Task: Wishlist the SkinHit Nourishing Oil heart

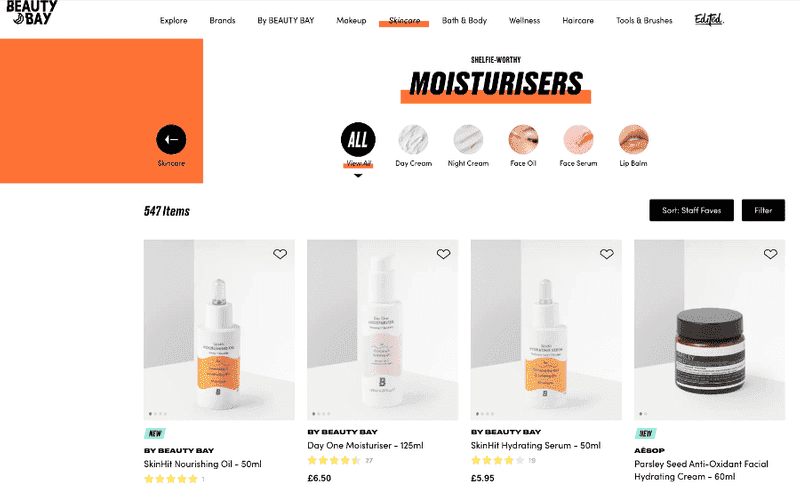Action: pos(280,254)
